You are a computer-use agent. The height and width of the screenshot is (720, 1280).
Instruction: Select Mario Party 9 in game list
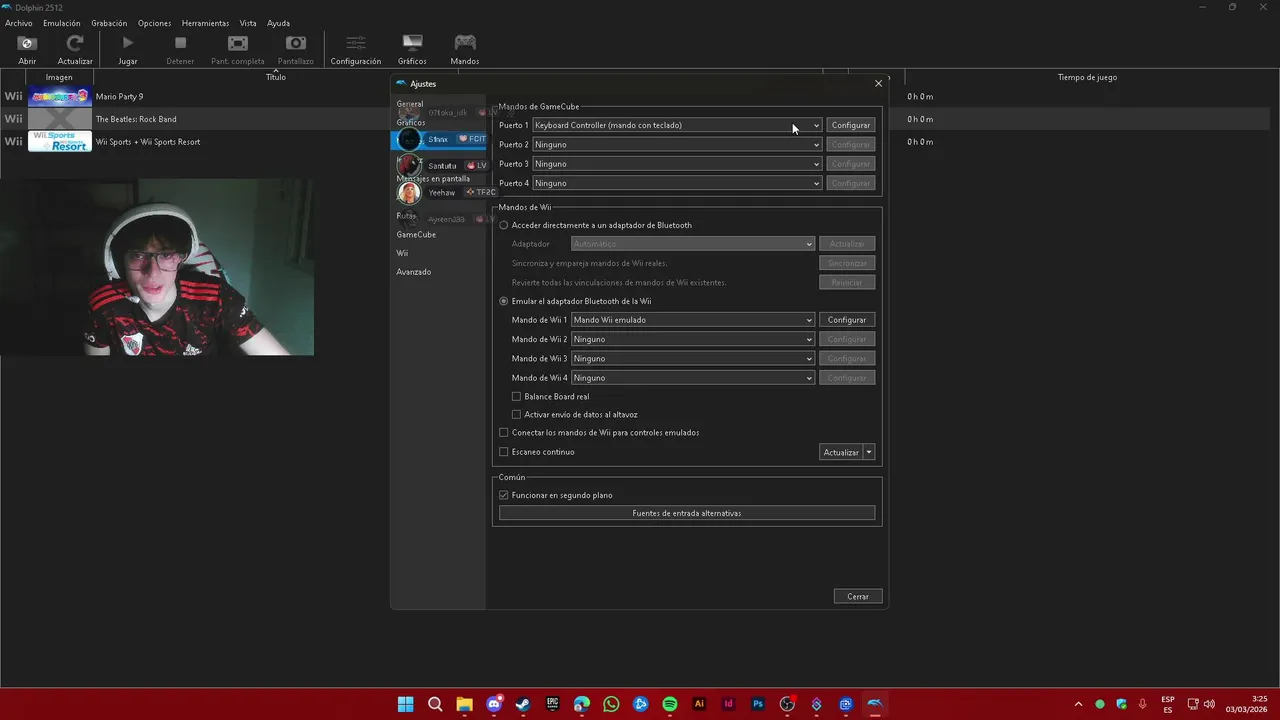point(119,97)
